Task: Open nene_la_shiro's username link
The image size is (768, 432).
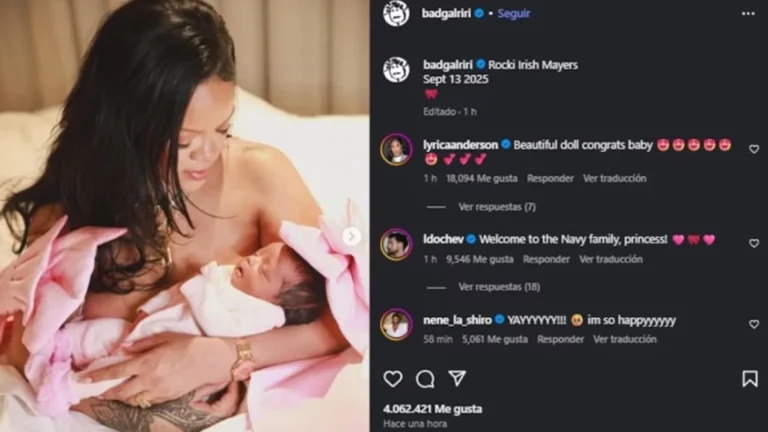Action: (457, 320)
